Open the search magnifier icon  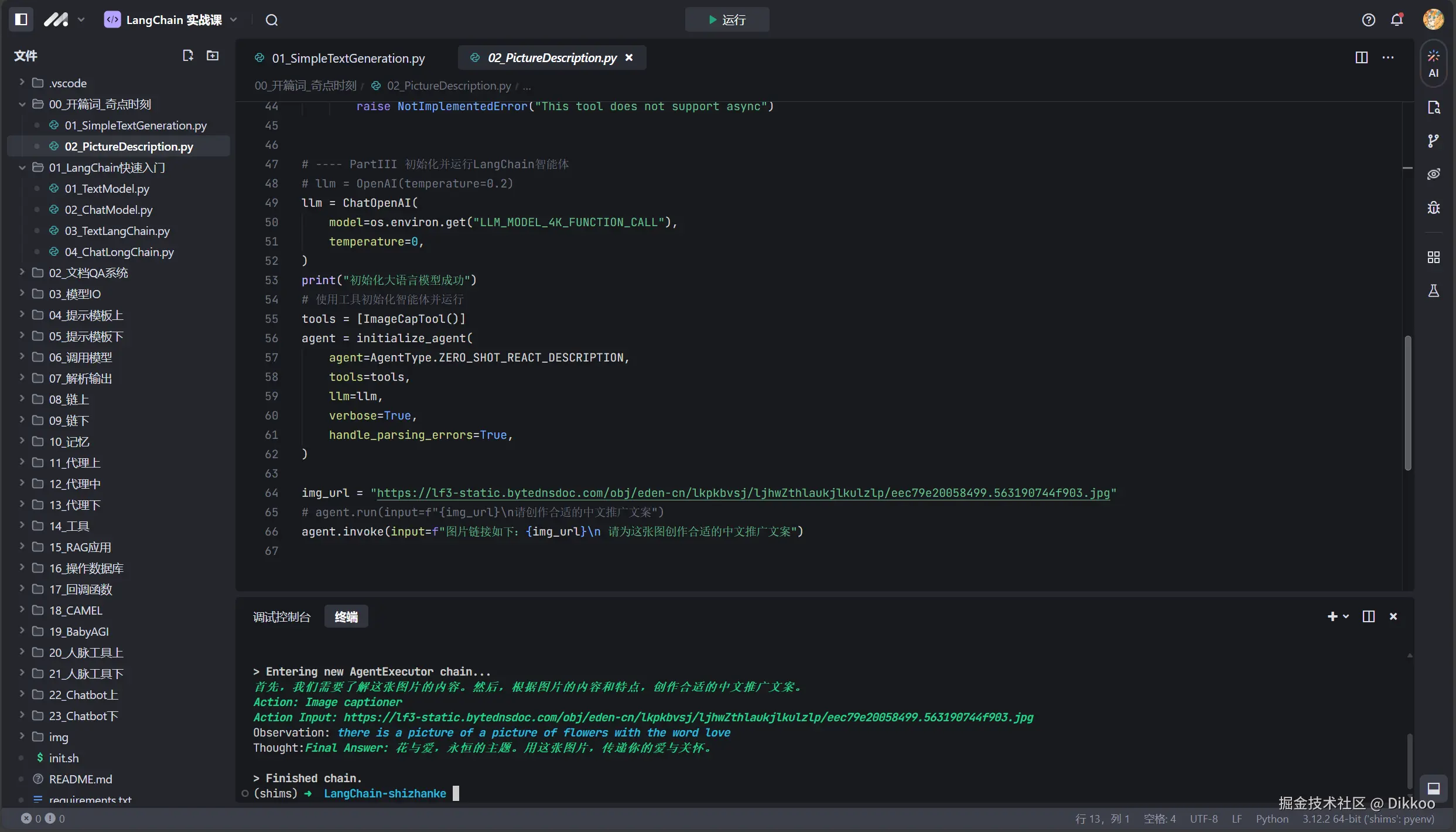[271, 20]
